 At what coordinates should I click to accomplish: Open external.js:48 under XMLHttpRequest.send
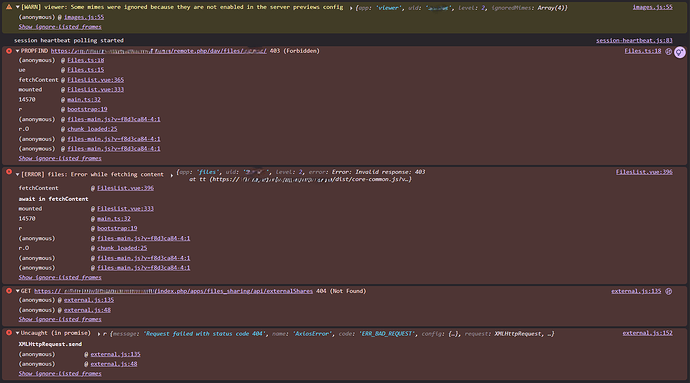point(114,364)
